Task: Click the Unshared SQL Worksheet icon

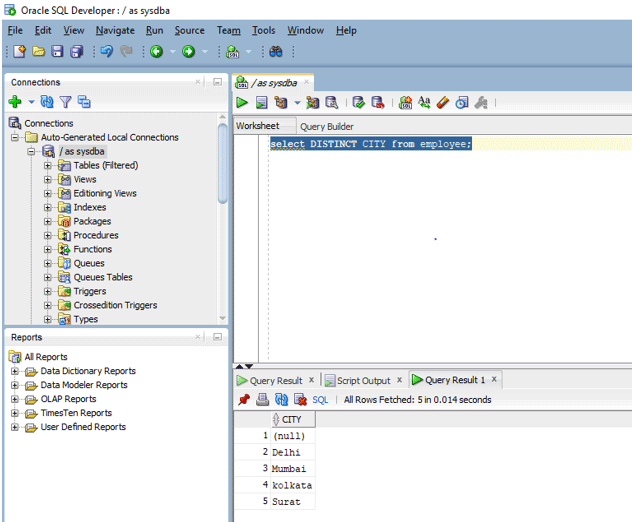Action: coord(405,103)
